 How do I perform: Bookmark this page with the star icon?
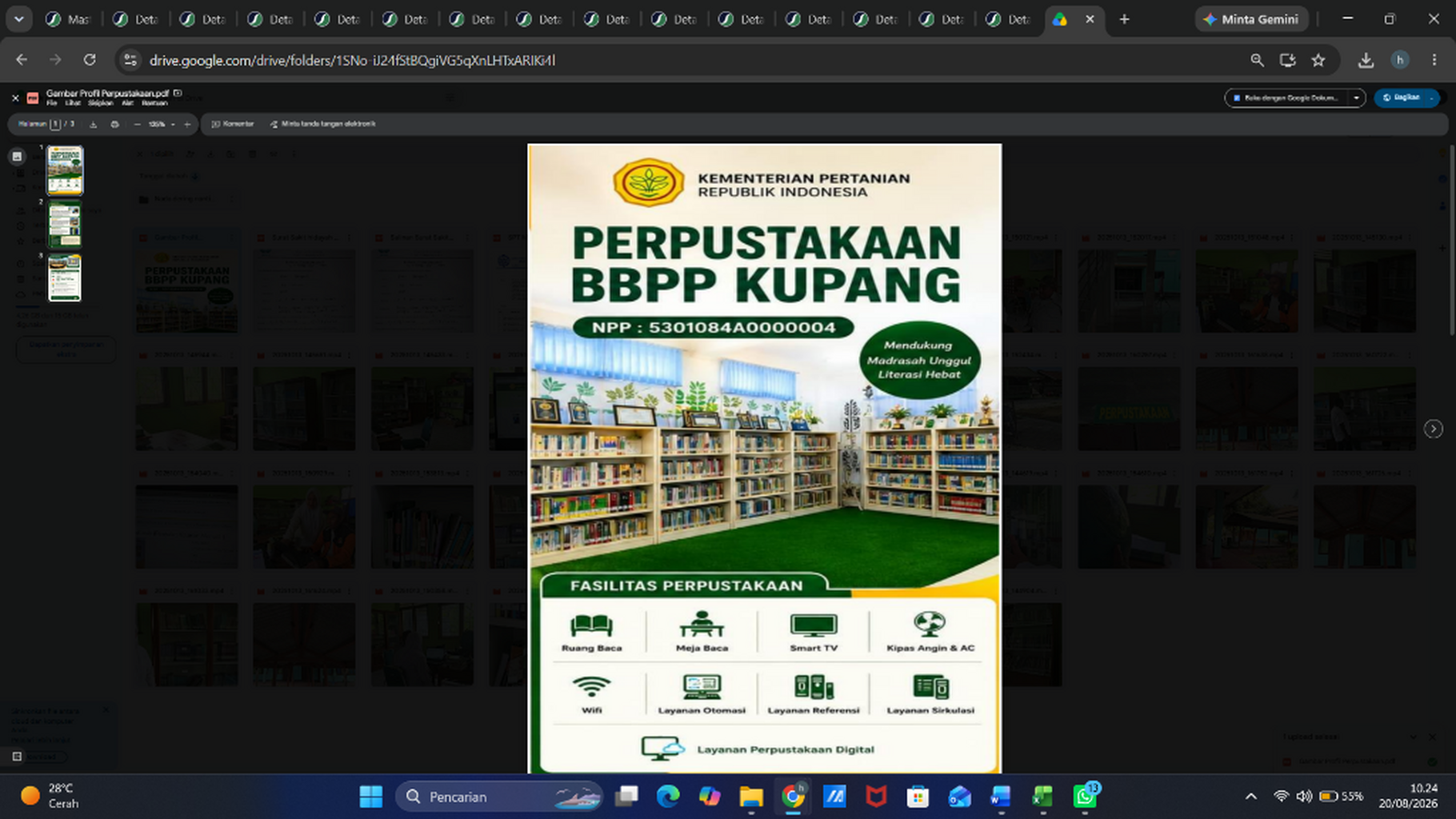pyautogui.click(x=1318, y=60)
